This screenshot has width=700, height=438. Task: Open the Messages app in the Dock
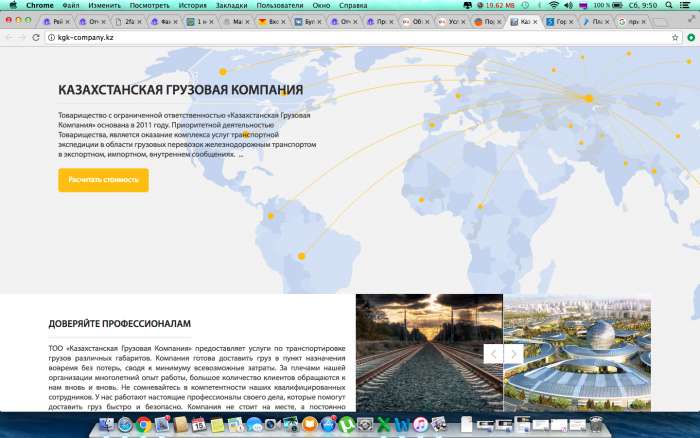click(254, 424)
